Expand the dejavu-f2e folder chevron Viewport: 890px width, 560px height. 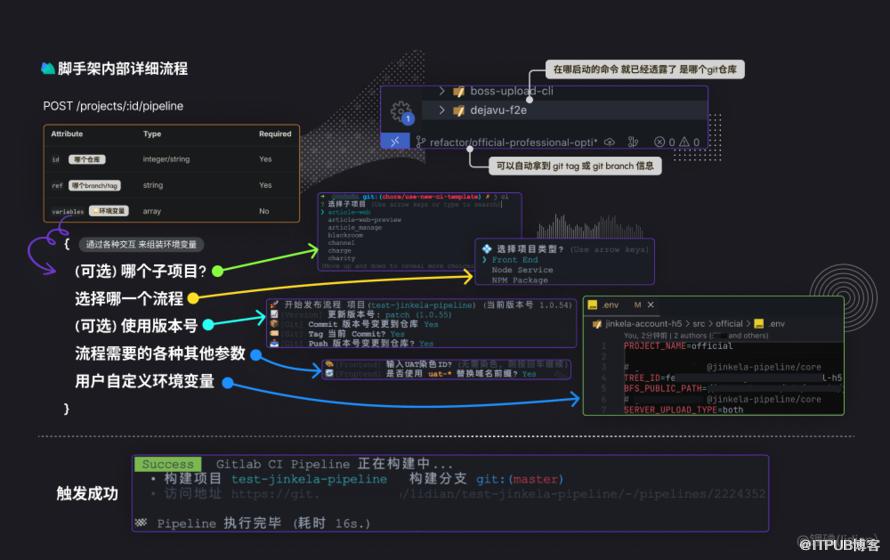pos(442,110)
